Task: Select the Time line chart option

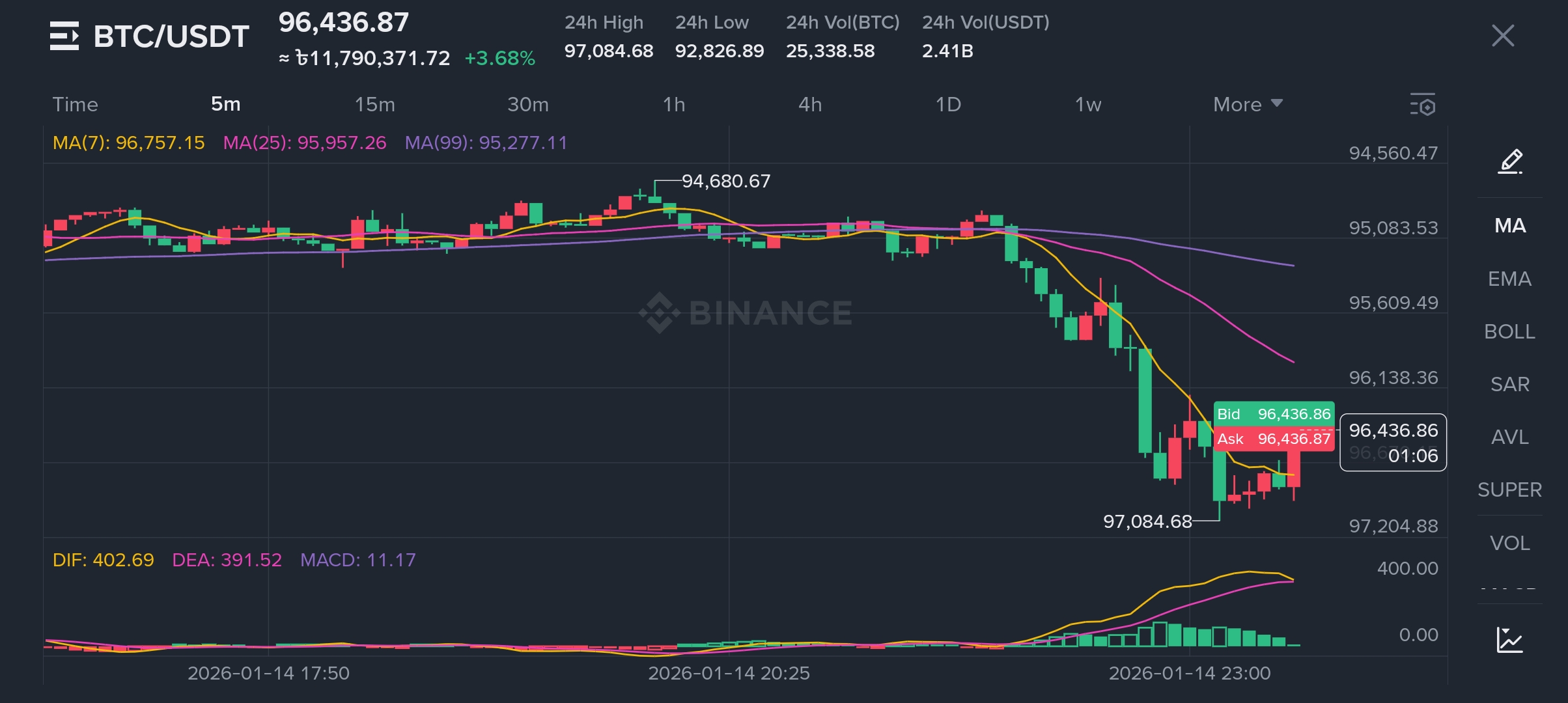Action: point(75,104)
